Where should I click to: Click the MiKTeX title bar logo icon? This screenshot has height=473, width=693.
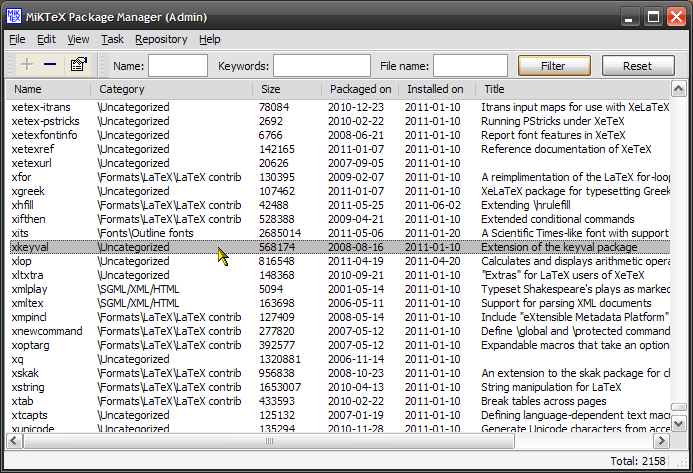point(14,17)
